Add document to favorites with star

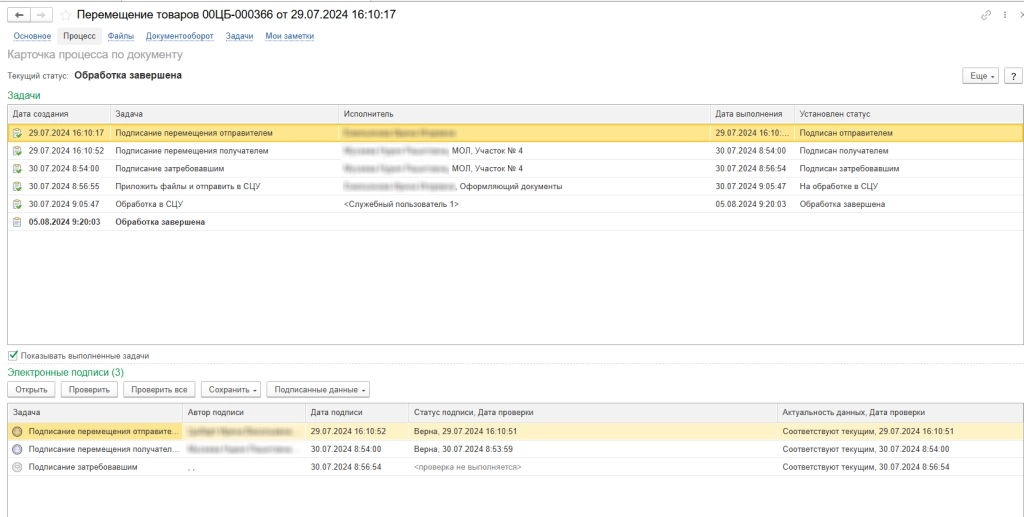pyautogui.click(x=66, y=15)
